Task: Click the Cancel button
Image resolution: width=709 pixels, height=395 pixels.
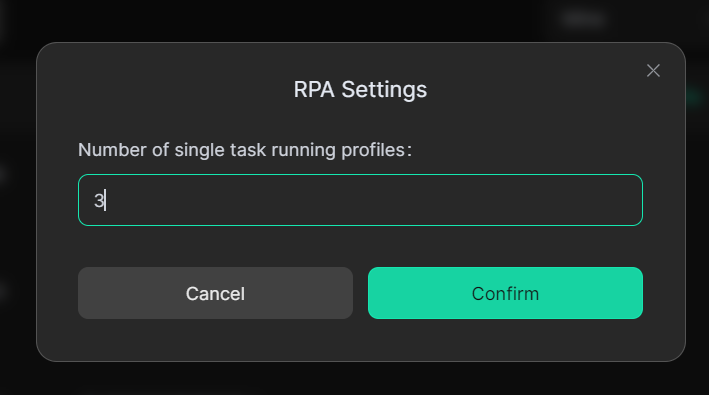Action: coord(215,293)
